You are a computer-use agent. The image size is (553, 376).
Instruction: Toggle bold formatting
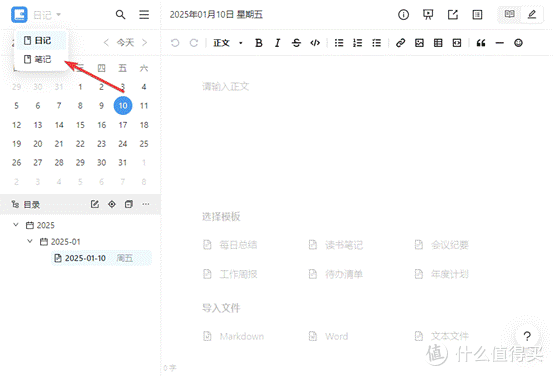coord(259,43)
